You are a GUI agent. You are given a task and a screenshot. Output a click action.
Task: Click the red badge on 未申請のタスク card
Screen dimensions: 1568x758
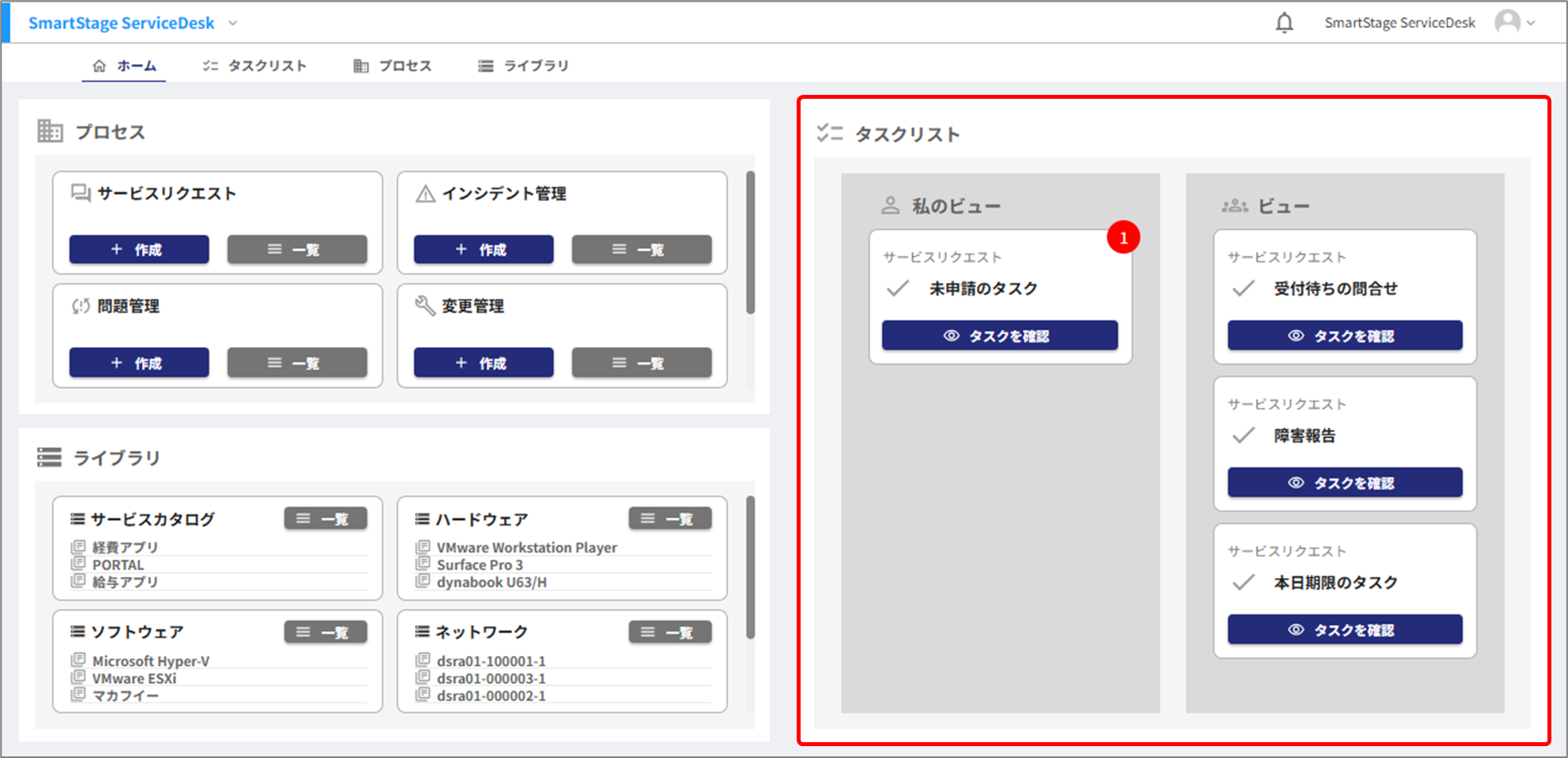(1123, 237)
